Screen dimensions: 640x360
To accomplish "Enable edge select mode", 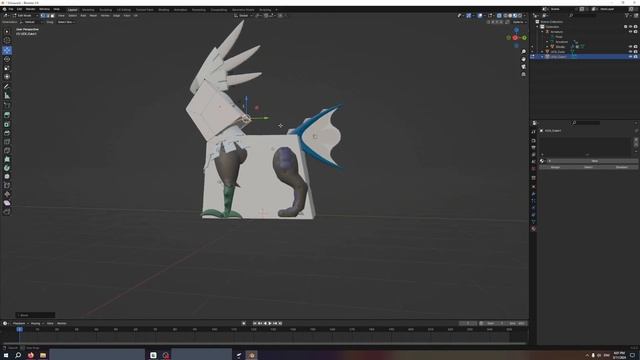I will tap(48, 16).
